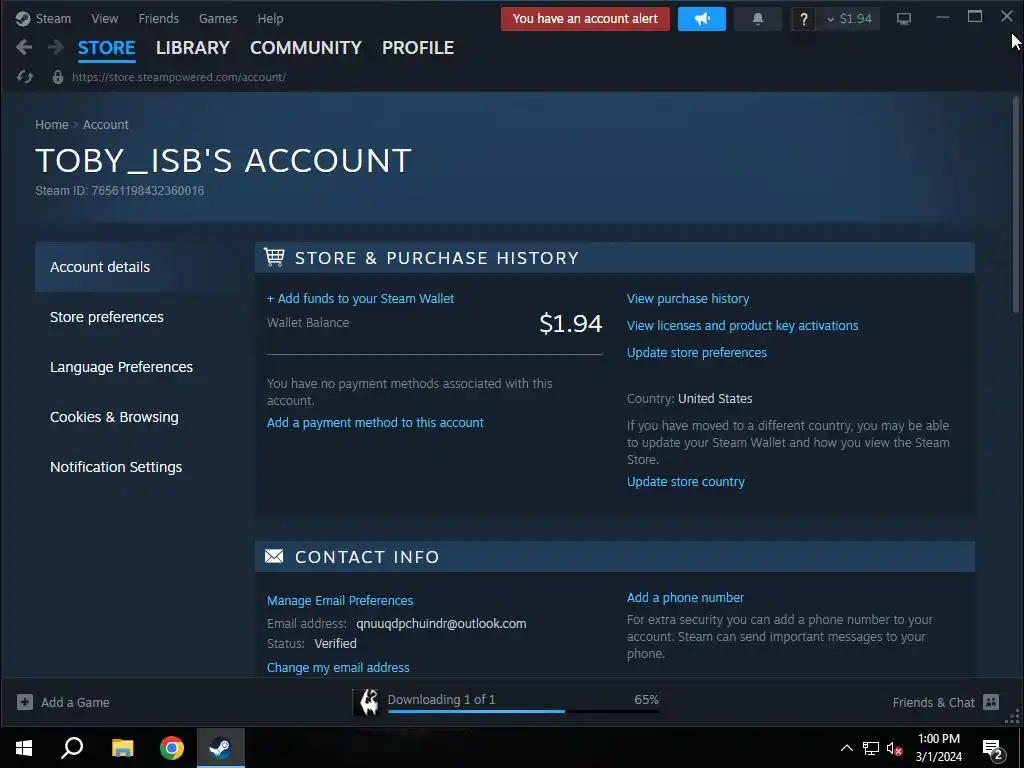Click the Steam logo icon in the menu bar
The height and width of the screenshot is (768, 1024).
tap(23, 18)
